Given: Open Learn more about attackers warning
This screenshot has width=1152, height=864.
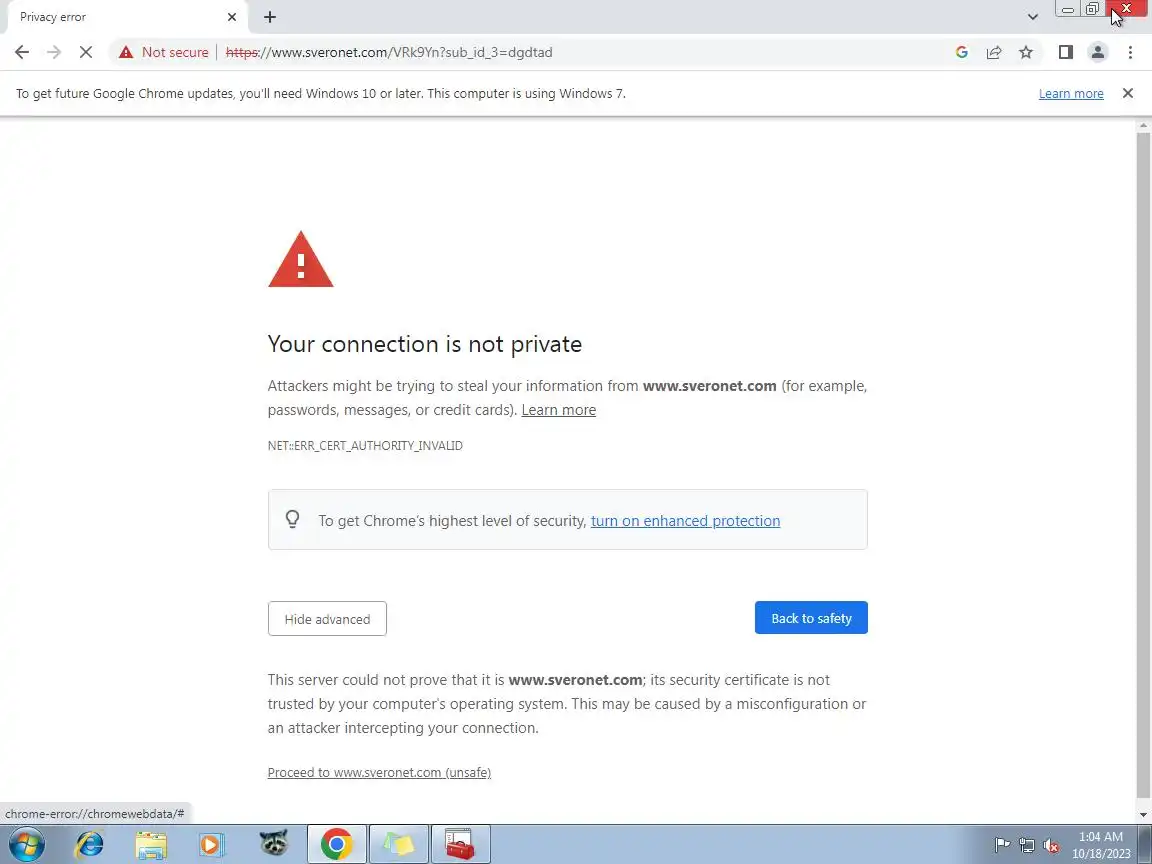Looking at the screenshot, I should coord(558,410).
